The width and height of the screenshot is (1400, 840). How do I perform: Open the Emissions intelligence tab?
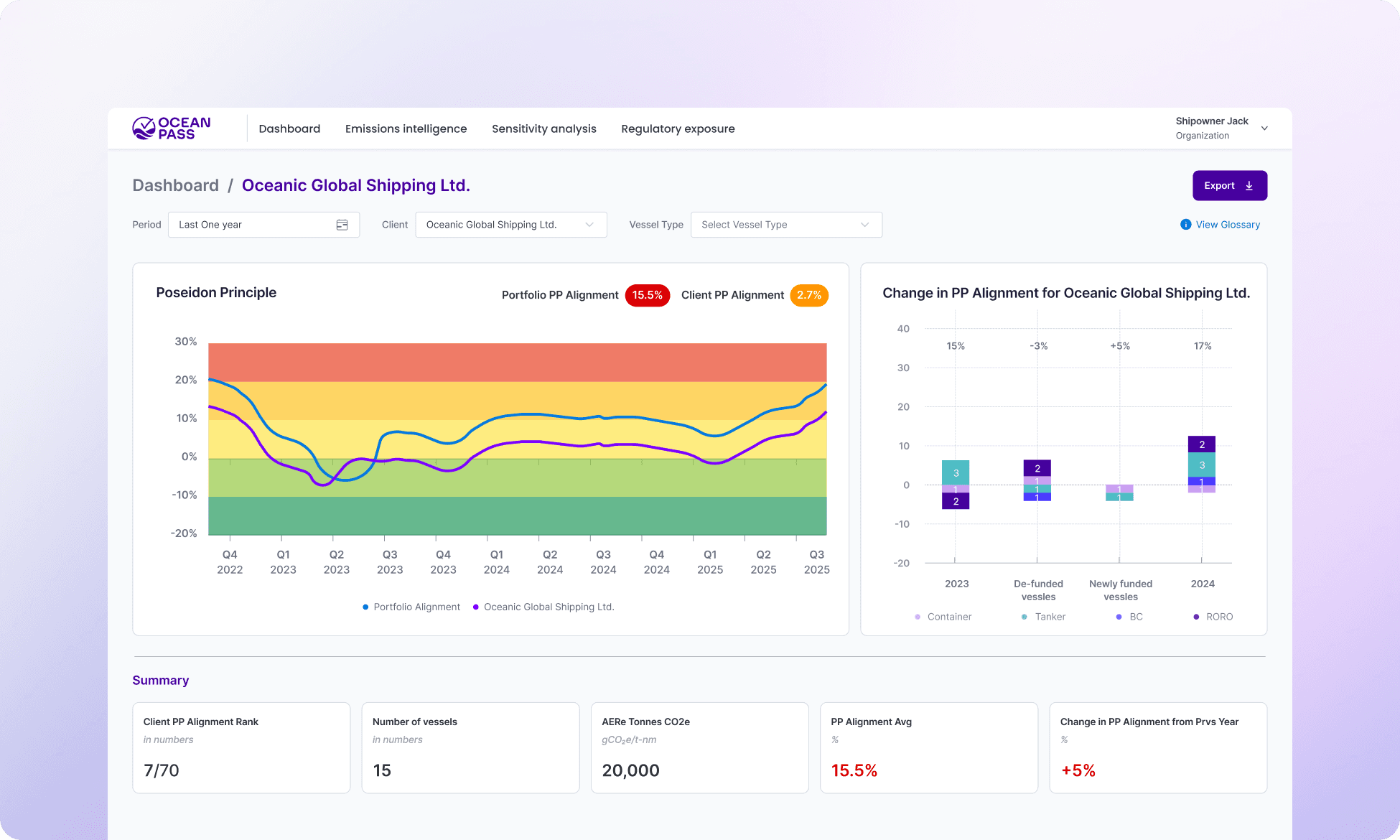pos(406,129)
